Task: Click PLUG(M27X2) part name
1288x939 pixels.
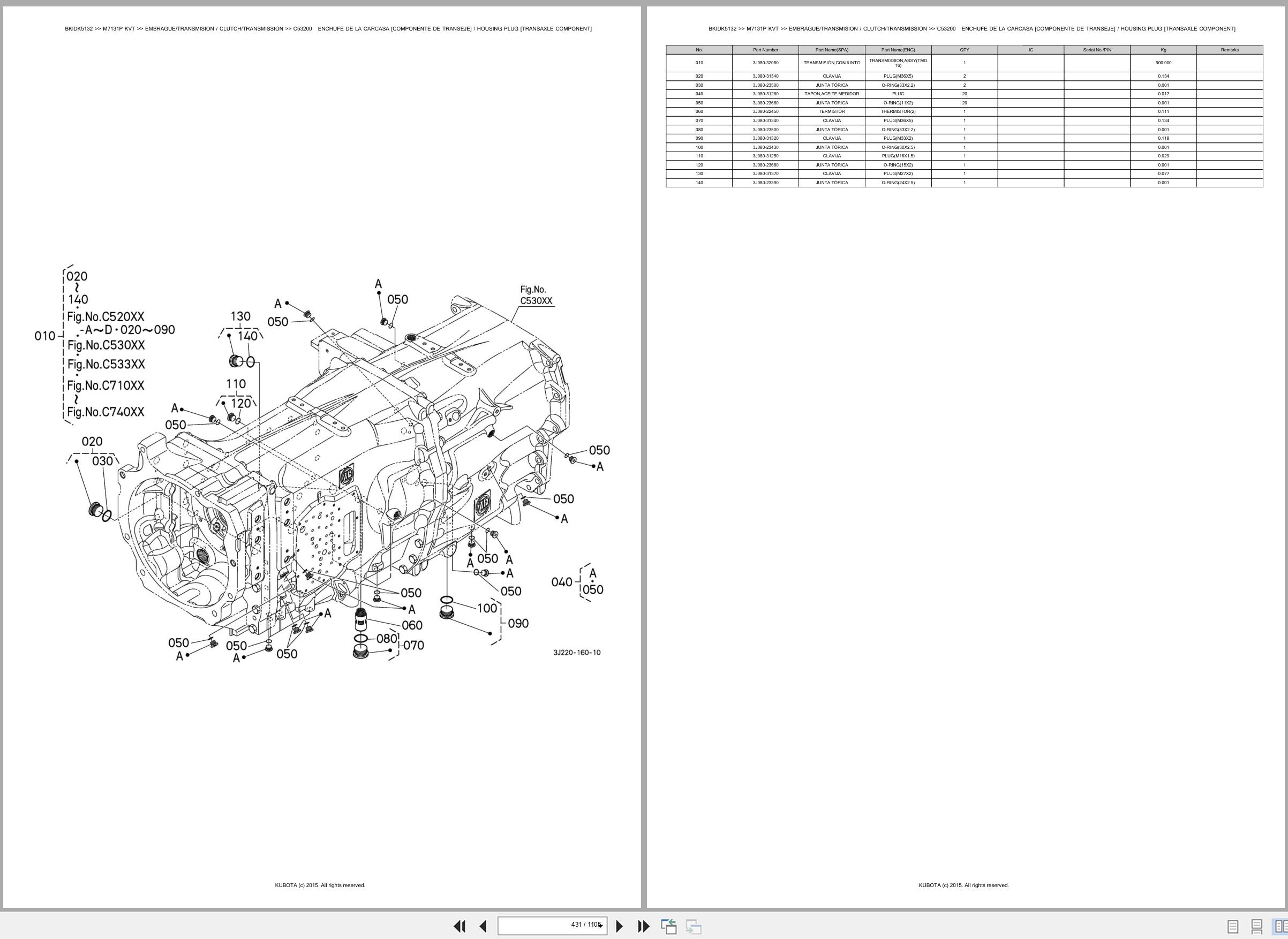Action: pos(898,173)
